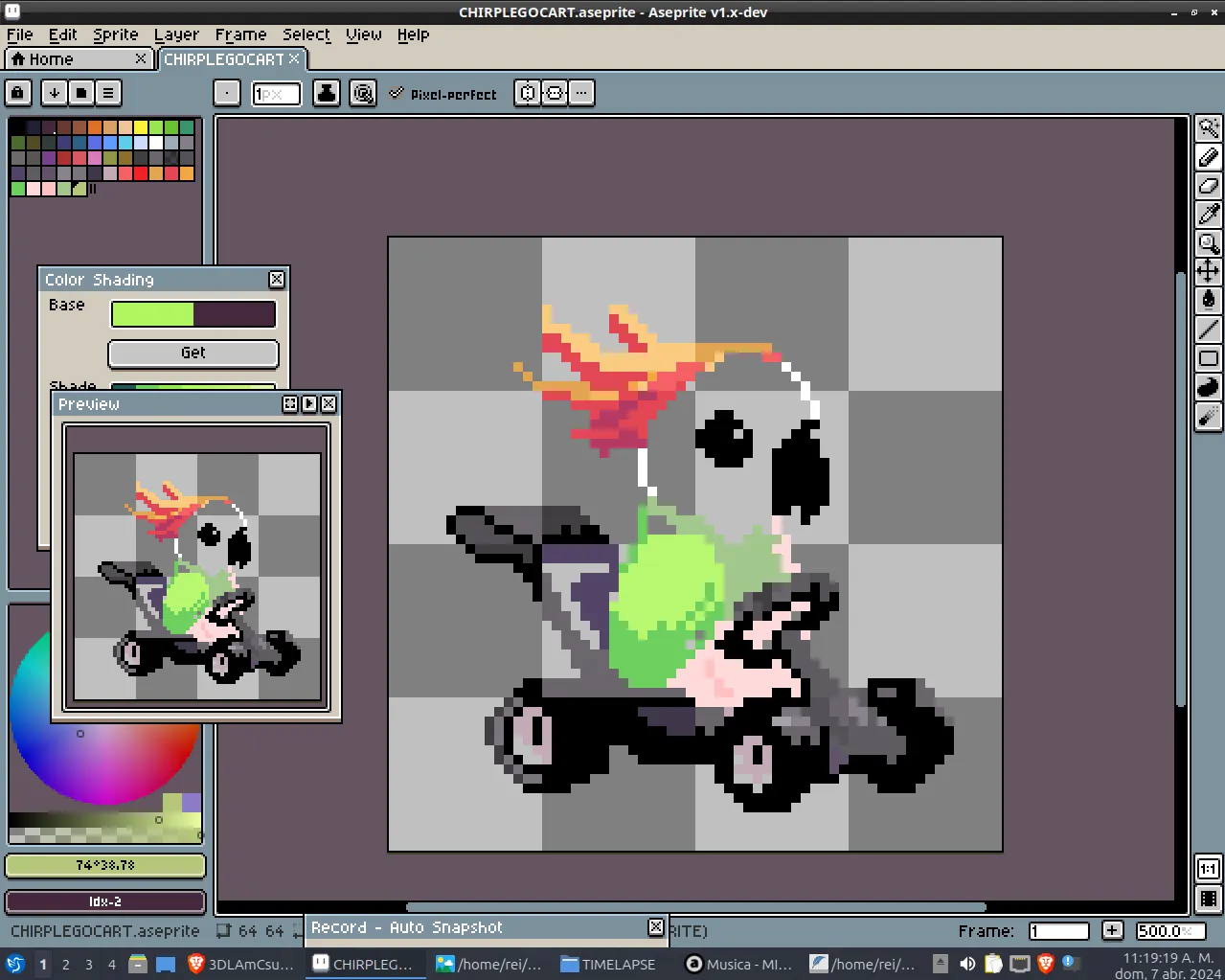Click the Preview window center button
1225x980 pixels.
[290, 404]
